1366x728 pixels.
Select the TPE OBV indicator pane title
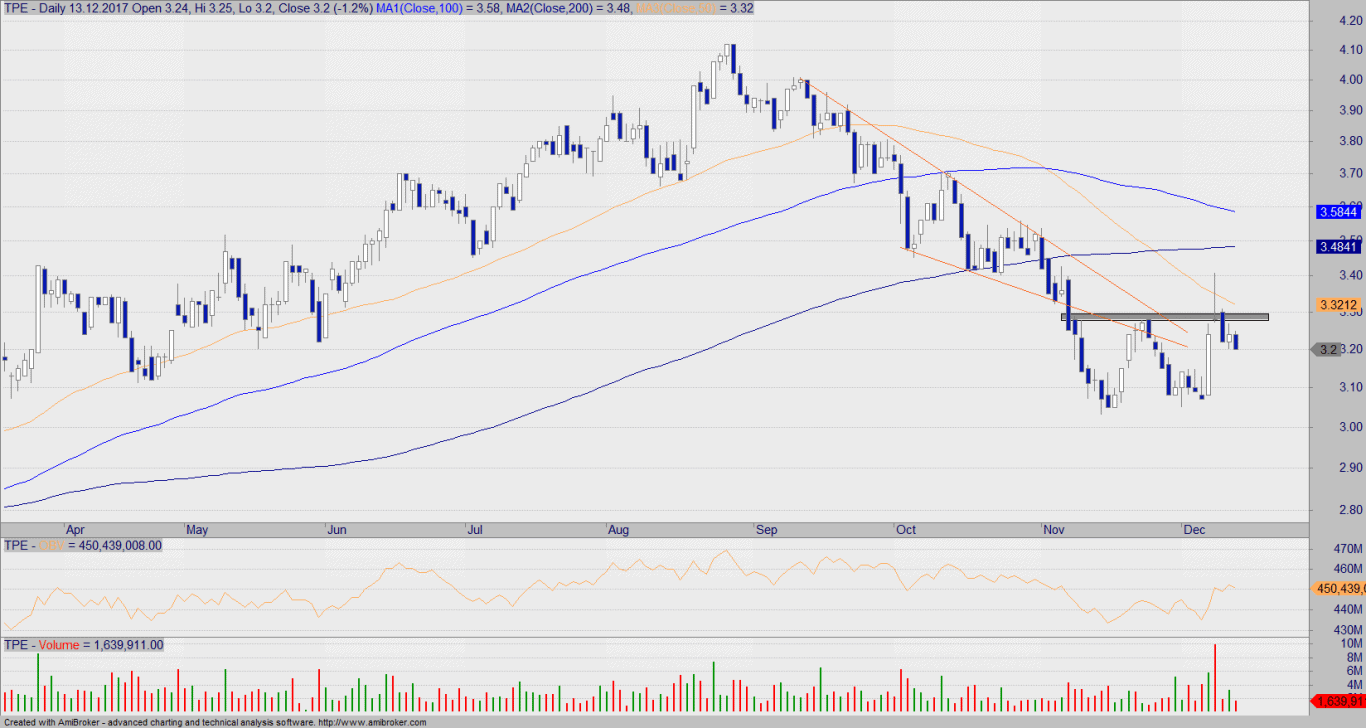point(83,545)
